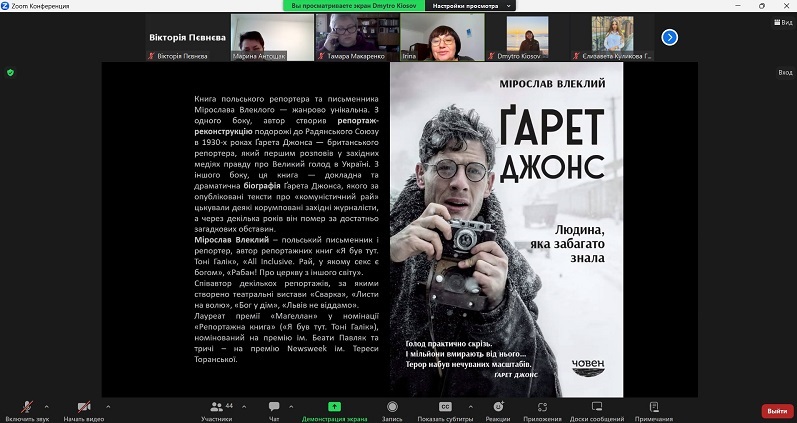Select Тамара Макаренко video thumbnail

click(357, 37)
